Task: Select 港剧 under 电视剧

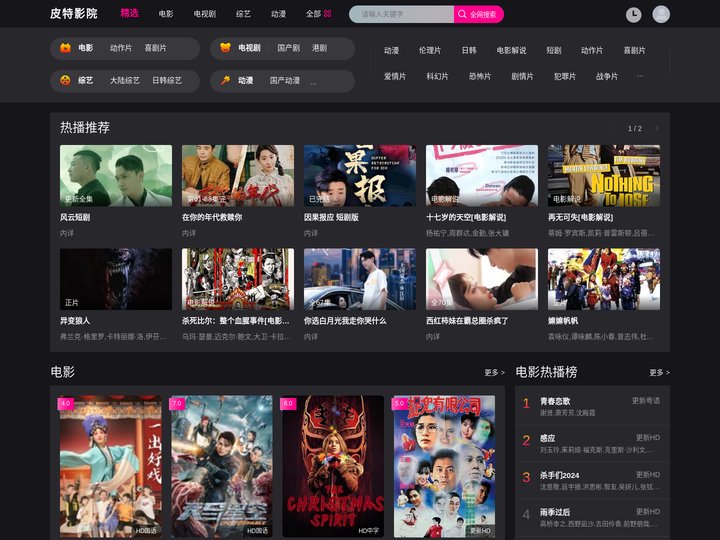Action: pyautogui.click(x=319, y=48)
